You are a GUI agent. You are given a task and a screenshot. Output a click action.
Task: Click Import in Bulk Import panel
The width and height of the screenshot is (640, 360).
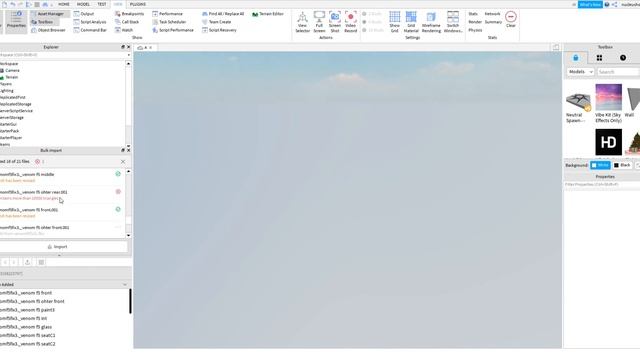point(57,247)
